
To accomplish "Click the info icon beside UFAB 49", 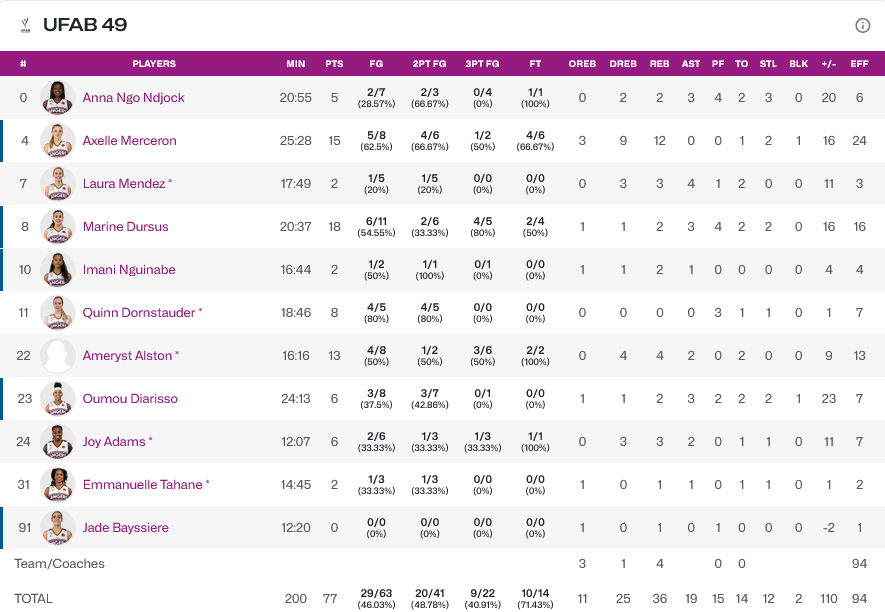I will [x=862, y=26].
